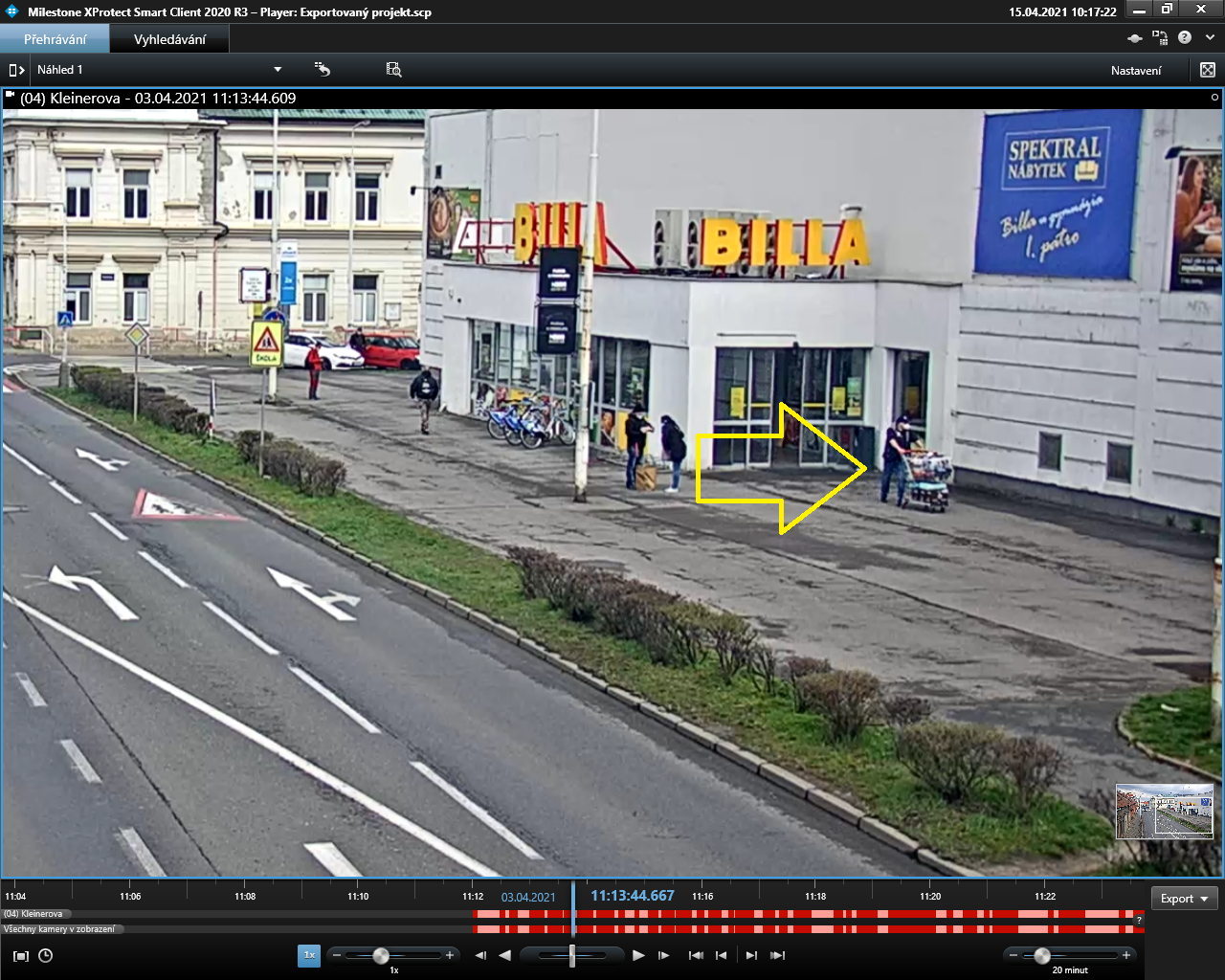Toggle full screen mode icon

tap(1208, 70)
